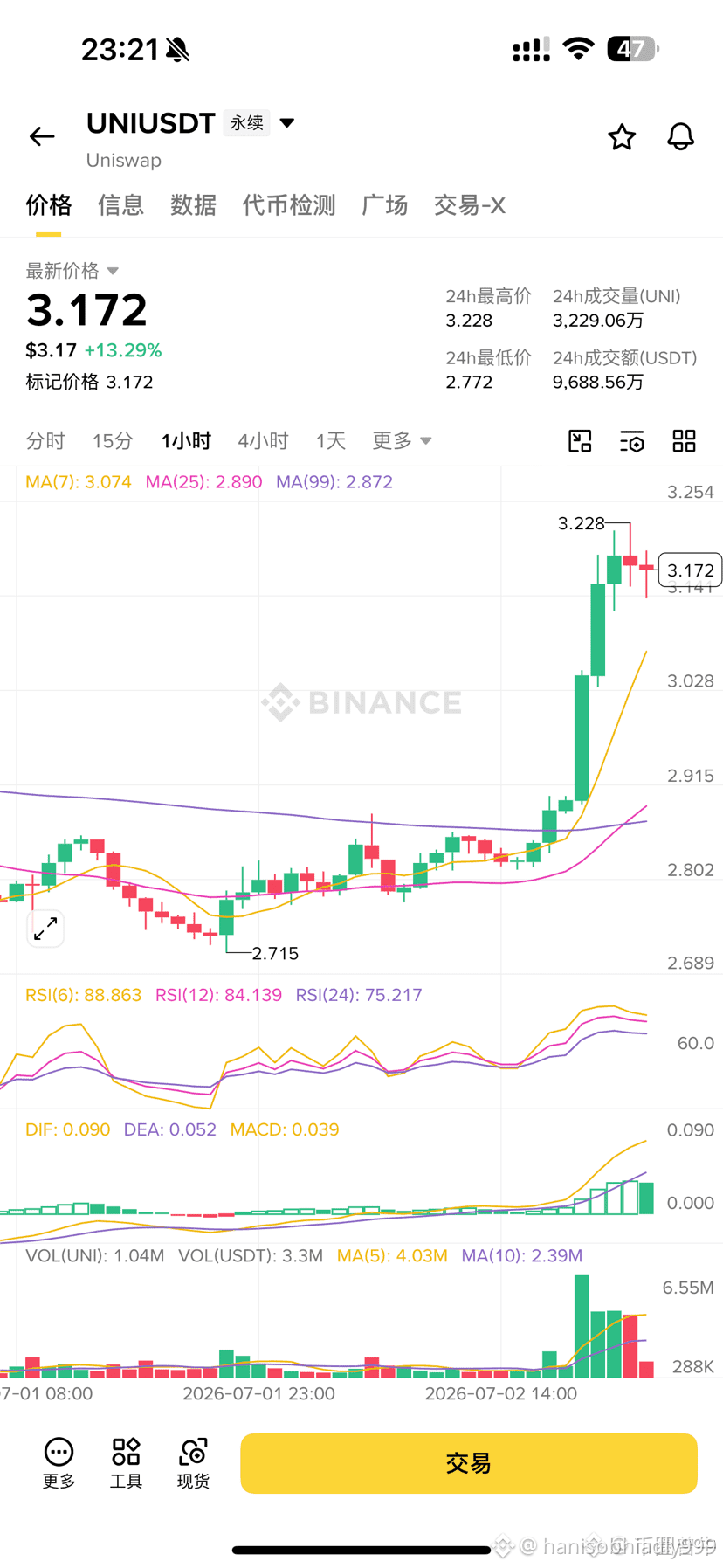
Task: Switch to Spot trading icon
Action: (193, 1463)
